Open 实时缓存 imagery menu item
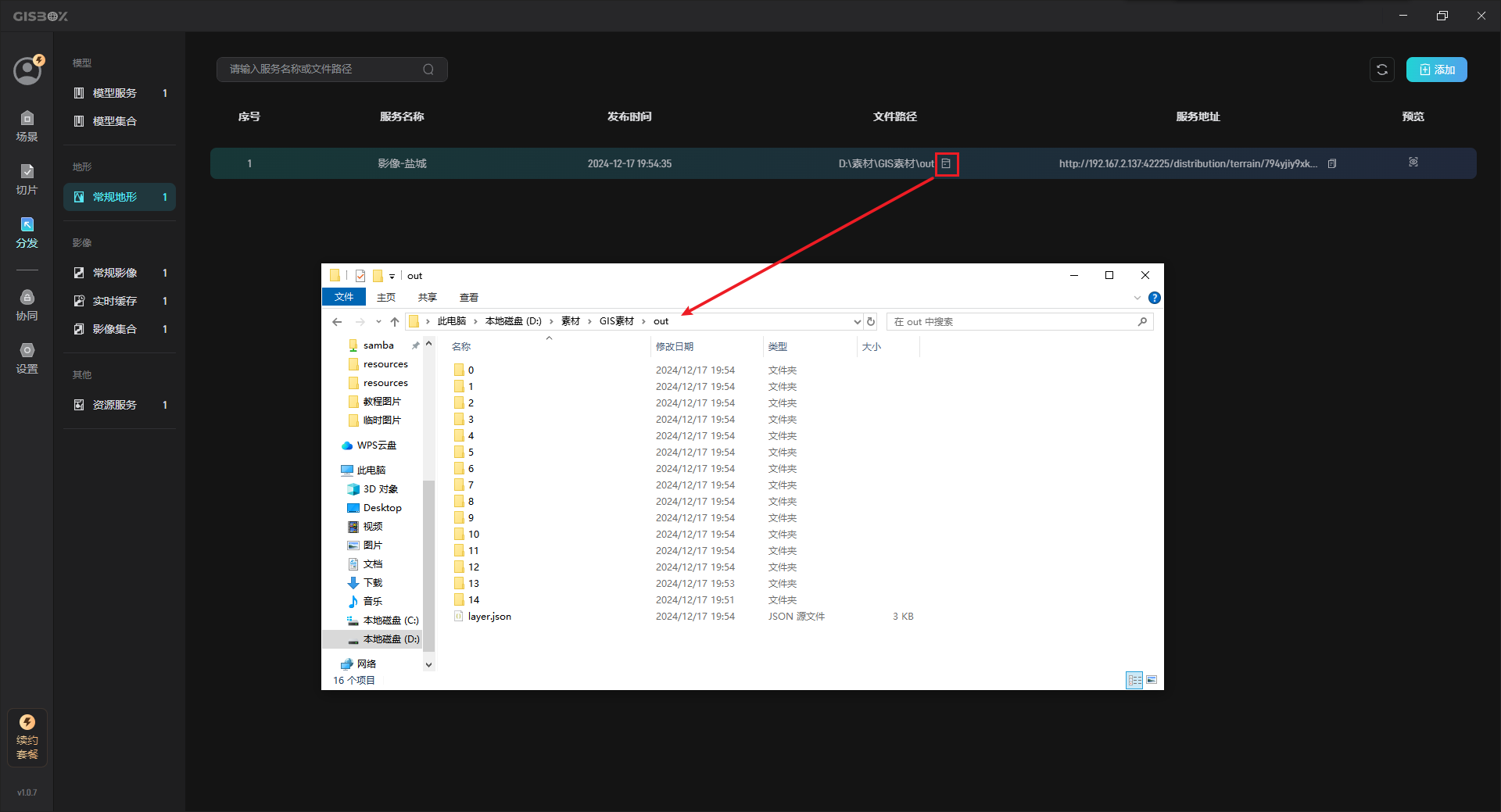 click(120, 301)
